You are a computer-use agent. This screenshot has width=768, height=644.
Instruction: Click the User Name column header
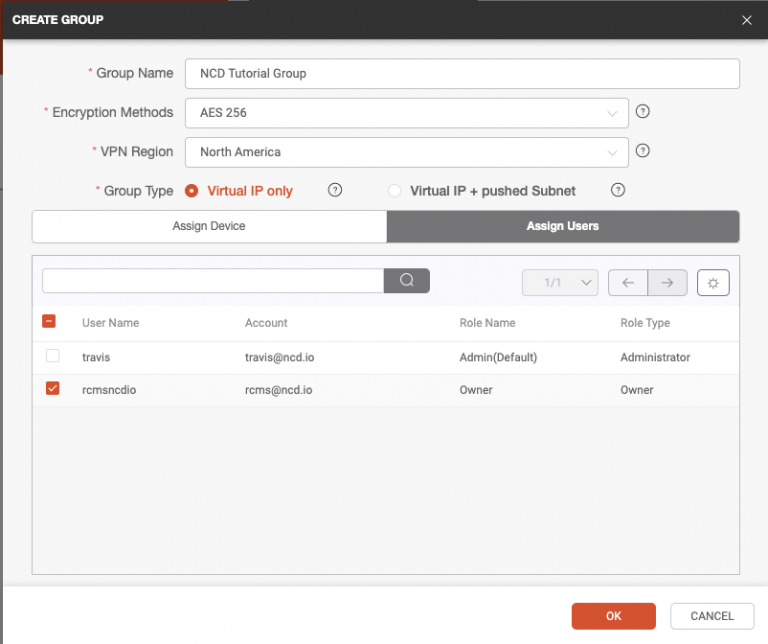pos(111,323)
